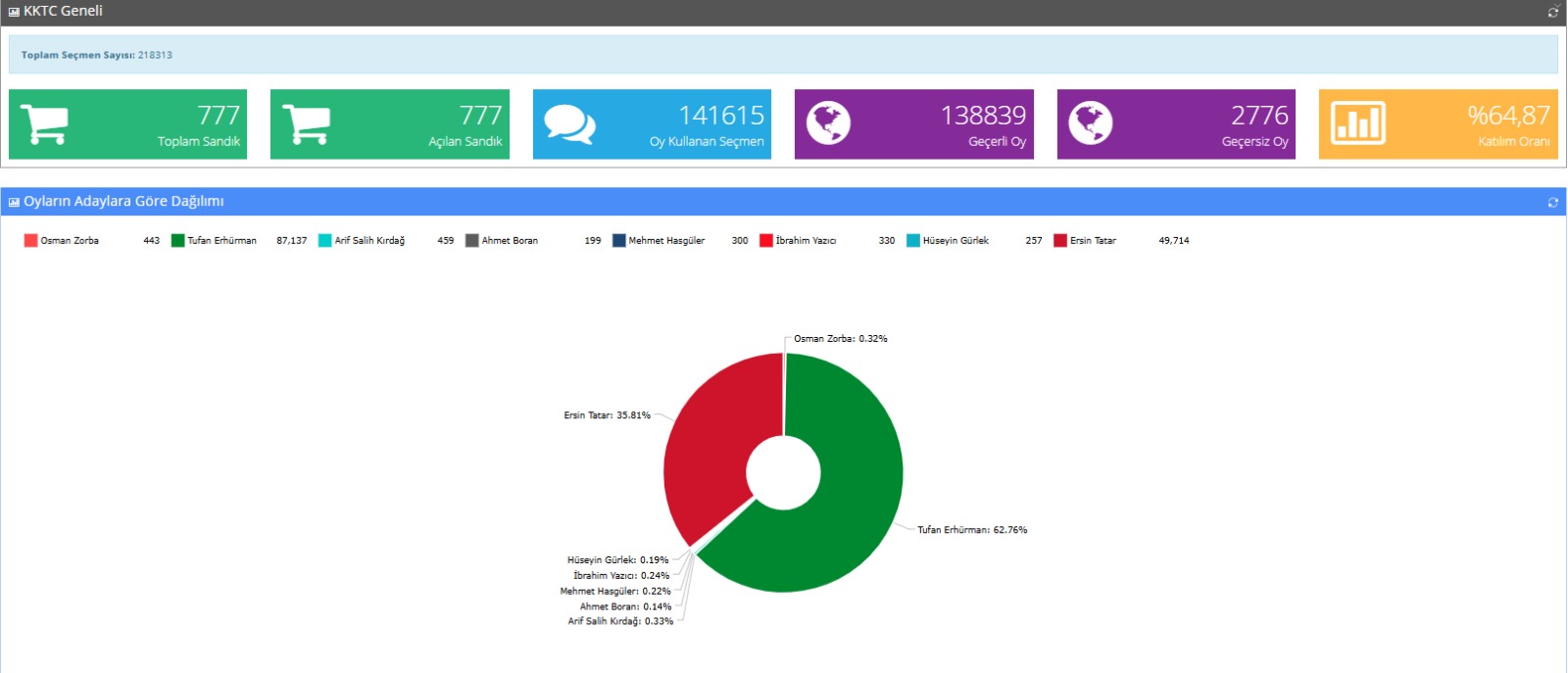Click the cart icon in Açılan Sandık card
The width and height of the screenshot is (1568, 673).
tap(306, 124)
